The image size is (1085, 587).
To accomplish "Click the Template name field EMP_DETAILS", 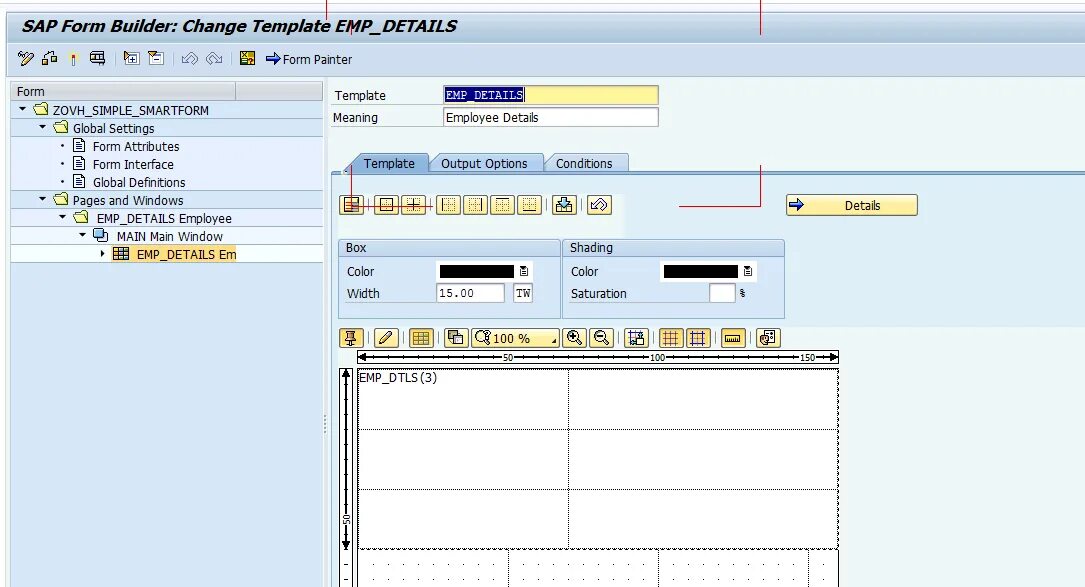I will (x=551, y=95).
